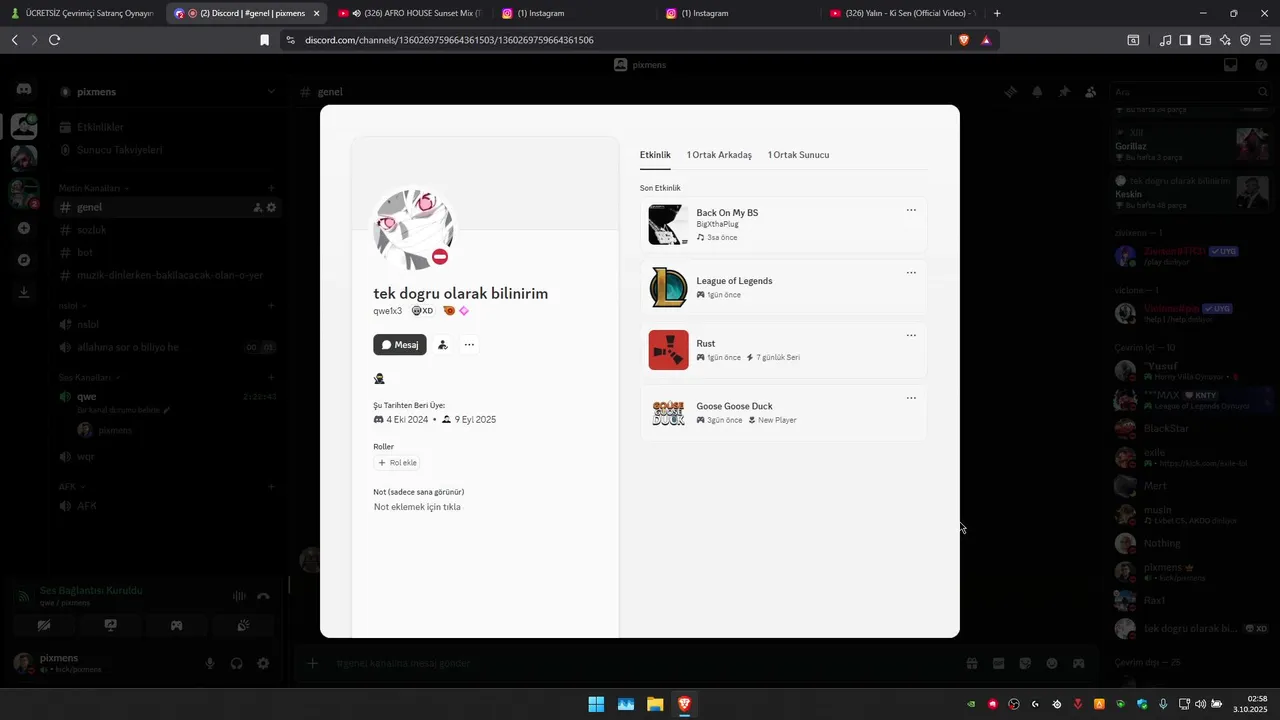Click the genel message input box
The height and width of the screenshot is (720, 1280).
click(x=640, y=663)
